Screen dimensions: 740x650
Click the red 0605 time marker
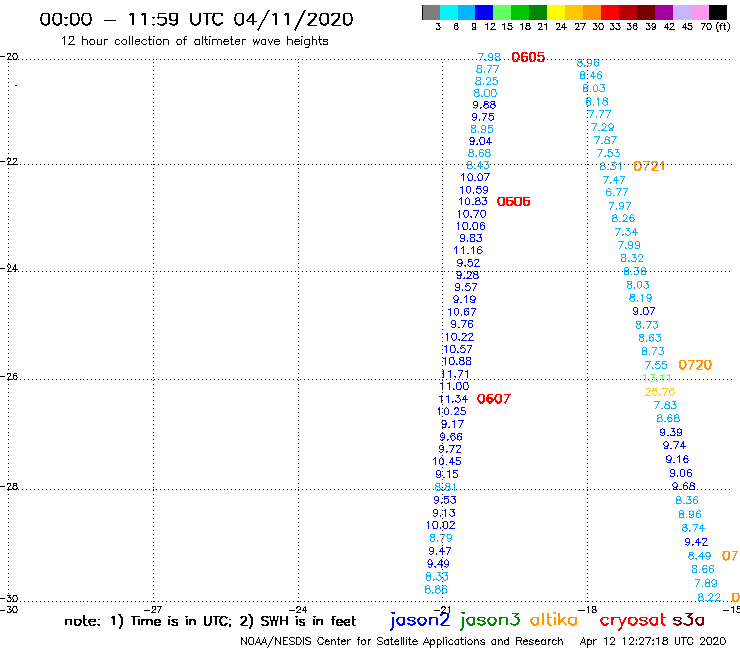tap(528, 58)
